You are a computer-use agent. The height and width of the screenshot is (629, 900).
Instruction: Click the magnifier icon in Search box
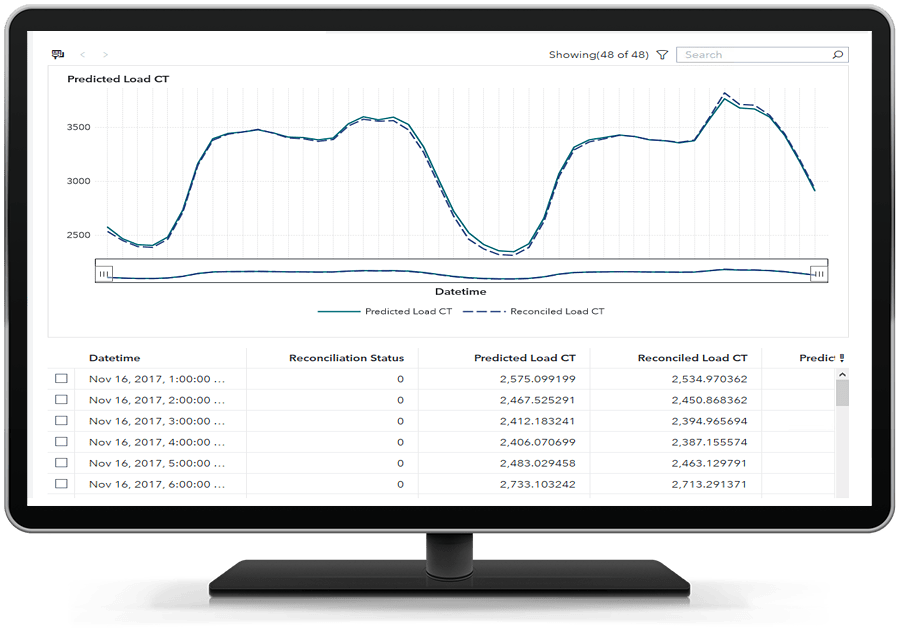coord(838,55)
